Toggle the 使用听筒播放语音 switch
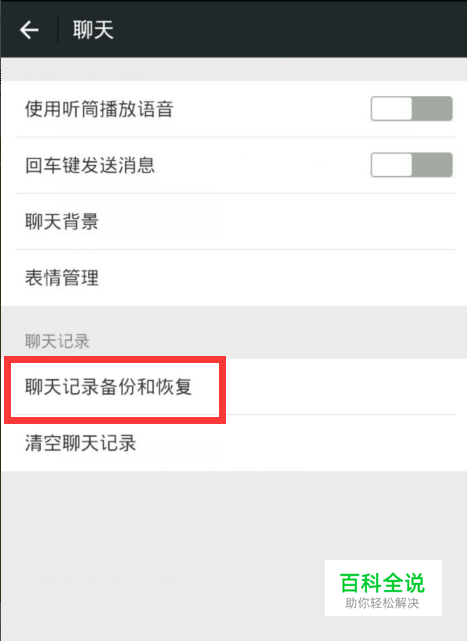 (411, 109)
